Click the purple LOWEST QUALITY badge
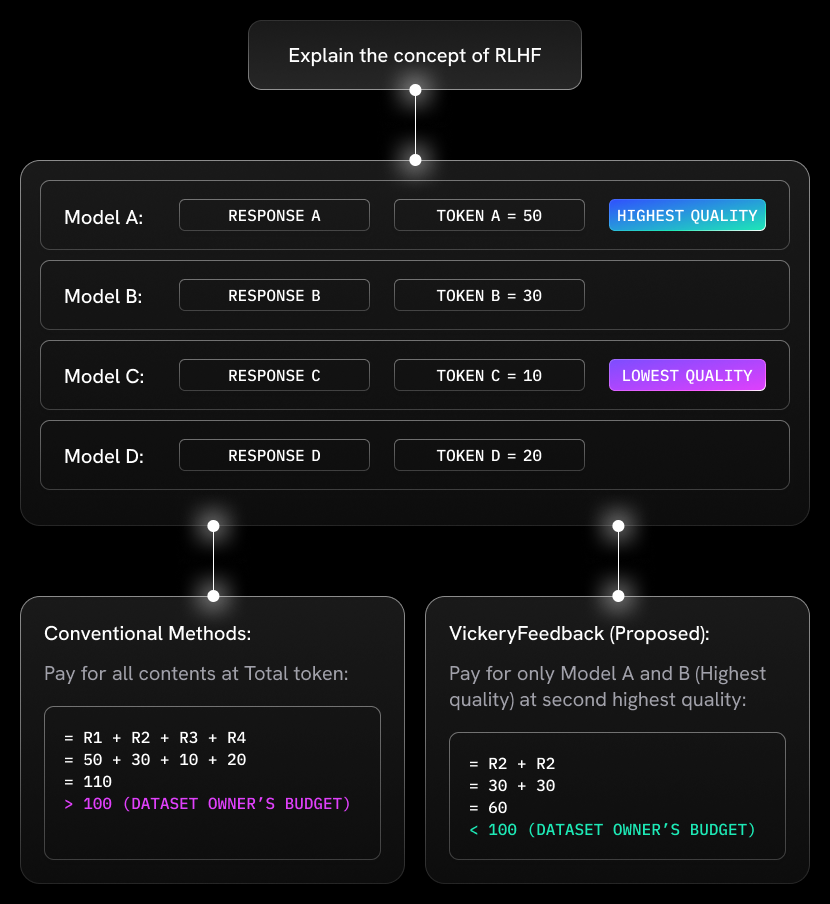Image resolution: width=830 pixels, height=904 pixels. click(x=687, y=375)
